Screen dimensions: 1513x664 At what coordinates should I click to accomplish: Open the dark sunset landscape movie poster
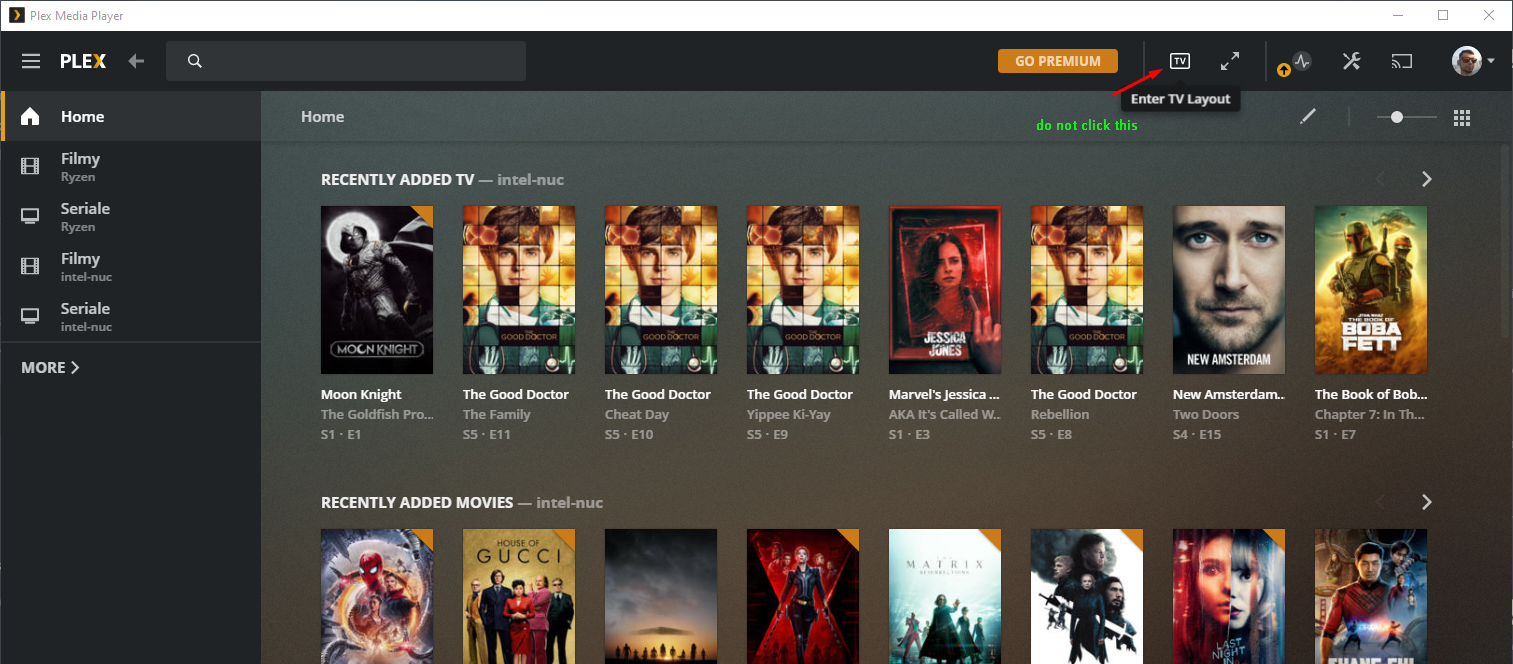(661, 596)
